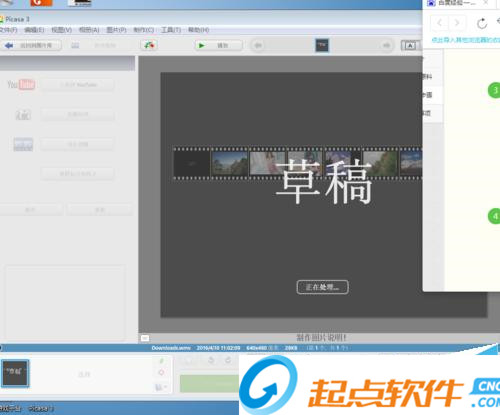Click the rotate clockwise icon
The width and height of the screenshot is (500, 415).
228,360
